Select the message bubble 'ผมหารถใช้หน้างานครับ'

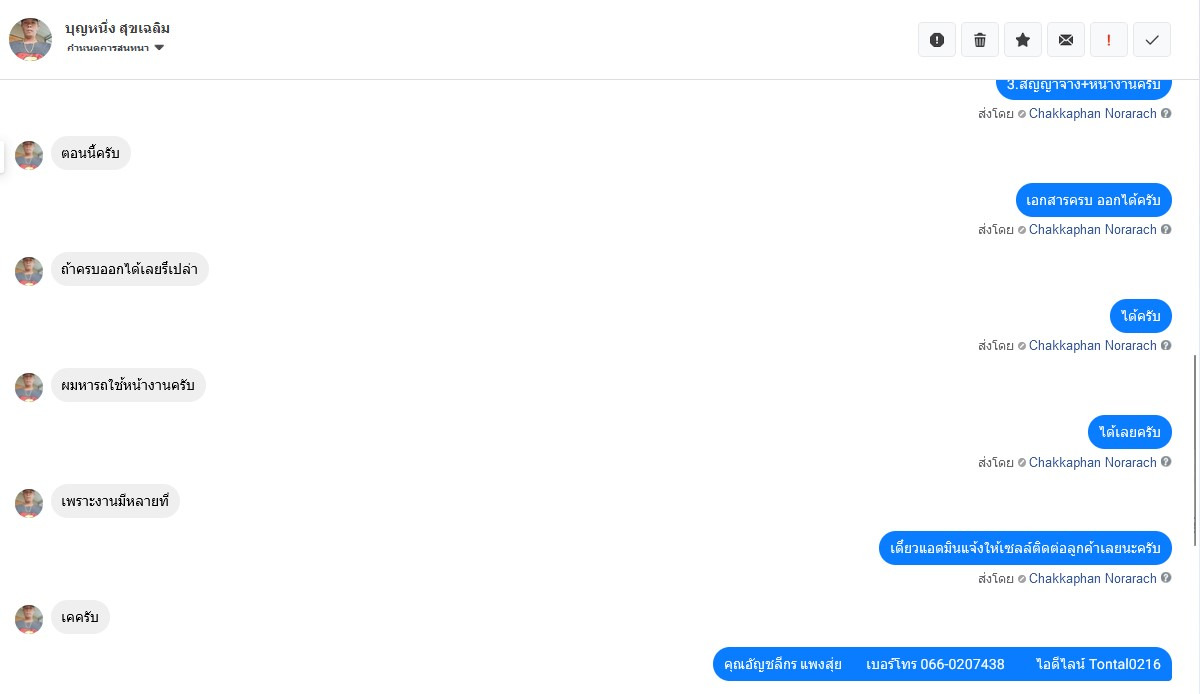[x=128, y=385]
